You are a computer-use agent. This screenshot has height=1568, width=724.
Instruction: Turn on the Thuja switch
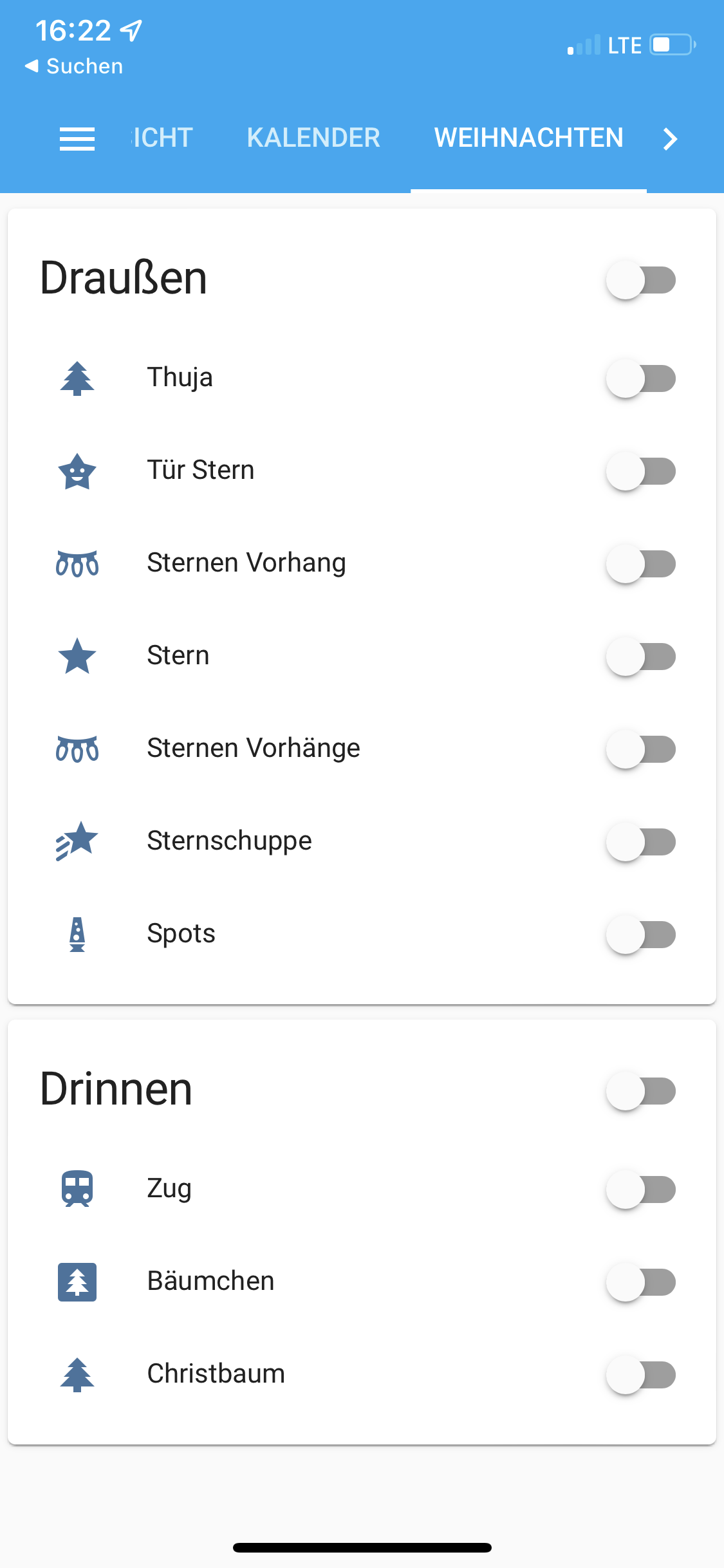point(640,378)
